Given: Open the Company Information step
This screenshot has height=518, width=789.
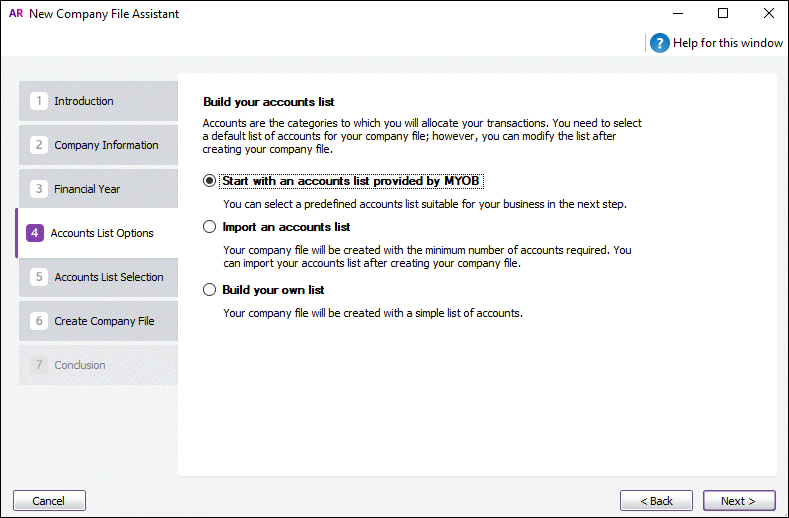Looking at the screenshot, I should tap(106, 145).
